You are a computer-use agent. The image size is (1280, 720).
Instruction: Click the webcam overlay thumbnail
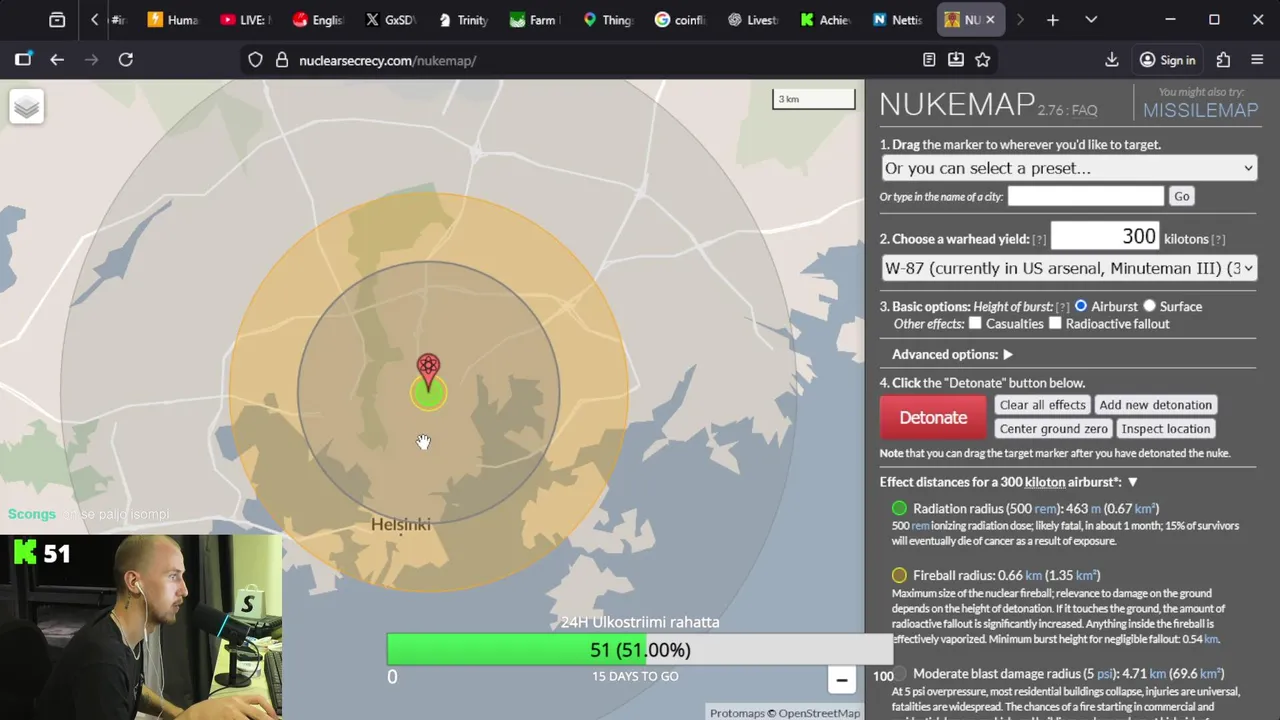(141, 627)
